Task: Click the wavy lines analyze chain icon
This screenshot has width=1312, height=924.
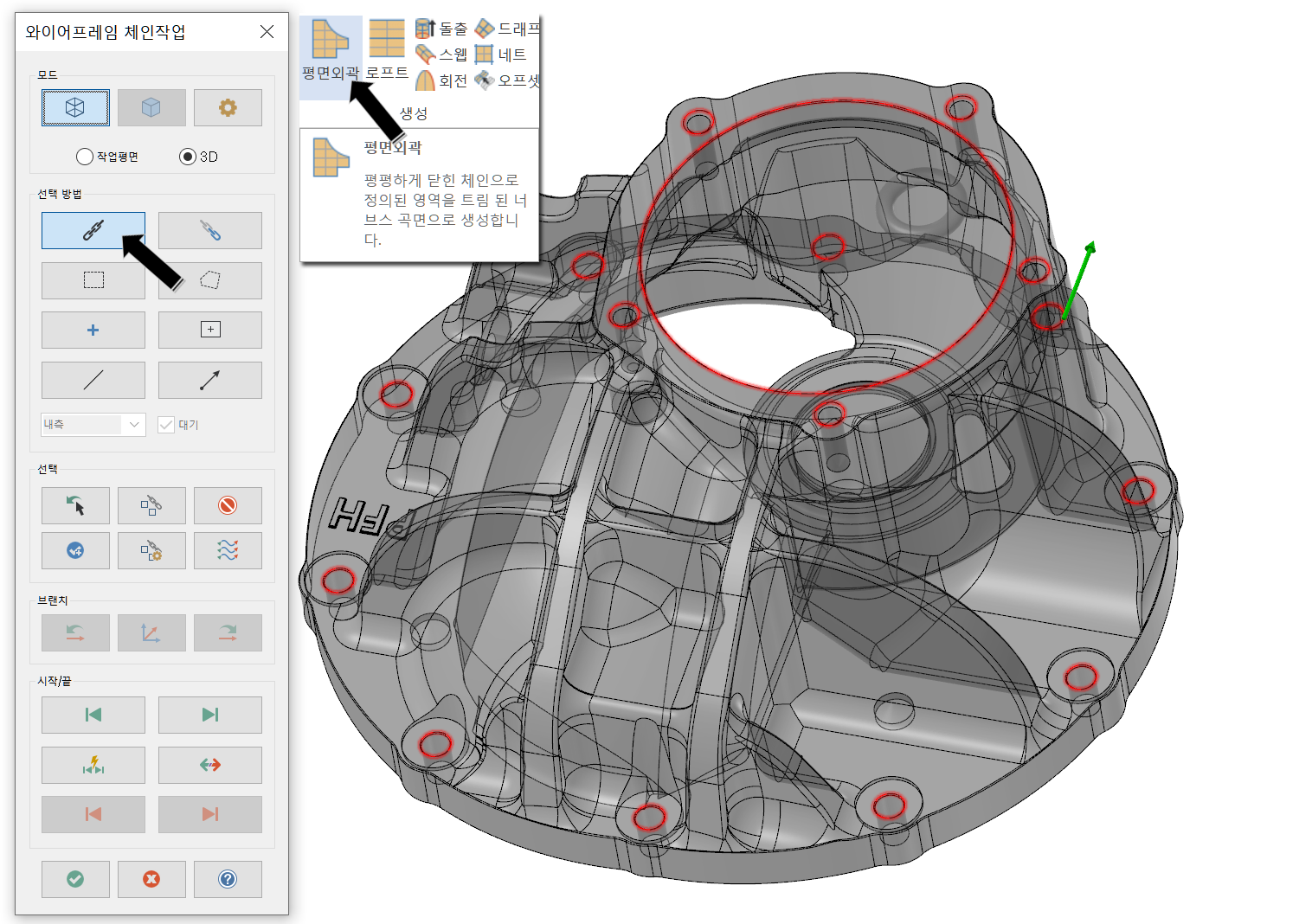Action: [228, 550]
